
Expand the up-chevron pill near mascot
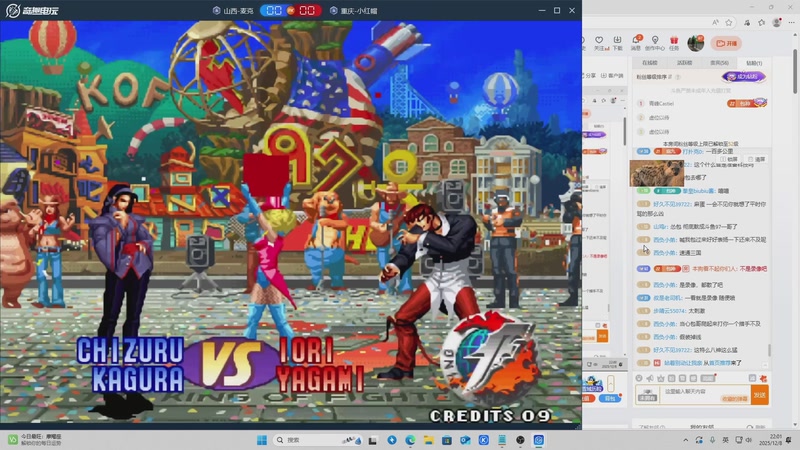pyautogui.click(x=610, y=384)
